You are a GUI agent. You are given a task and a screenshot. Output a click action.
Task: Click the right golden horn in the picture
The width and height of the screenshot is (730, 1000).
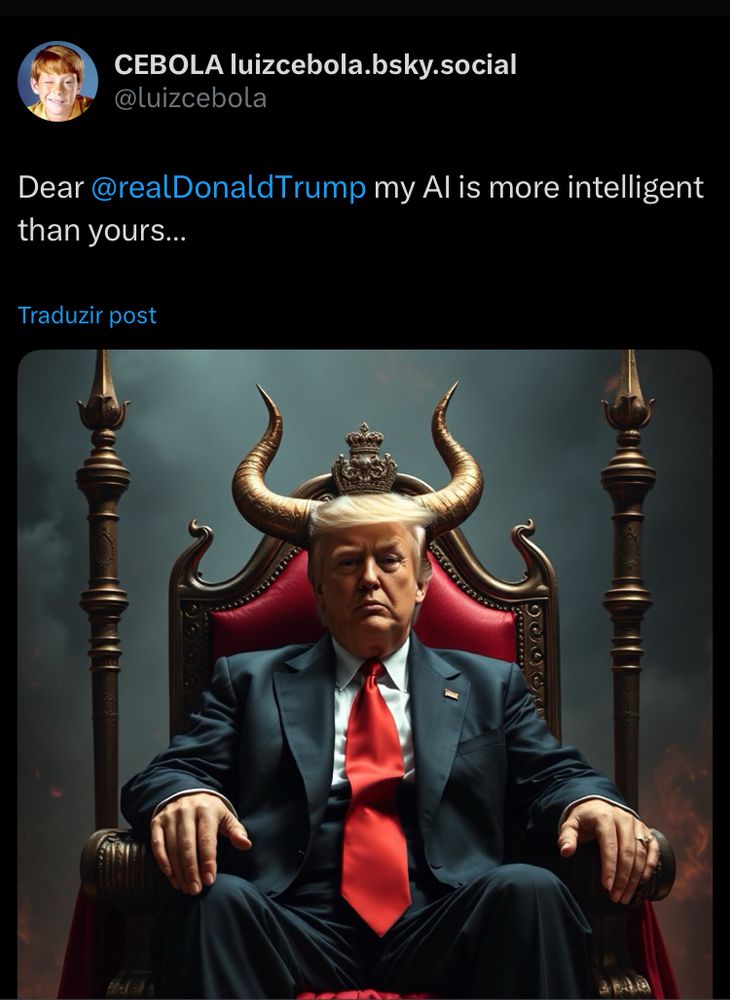point(456,472)
